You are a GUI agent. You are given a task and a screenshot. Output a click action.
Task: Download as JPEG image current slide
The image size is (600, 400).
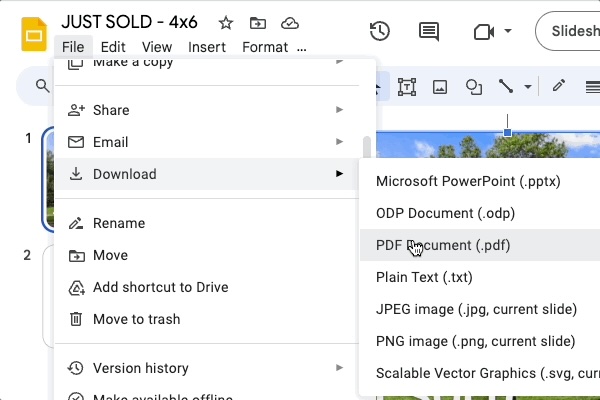480,309
